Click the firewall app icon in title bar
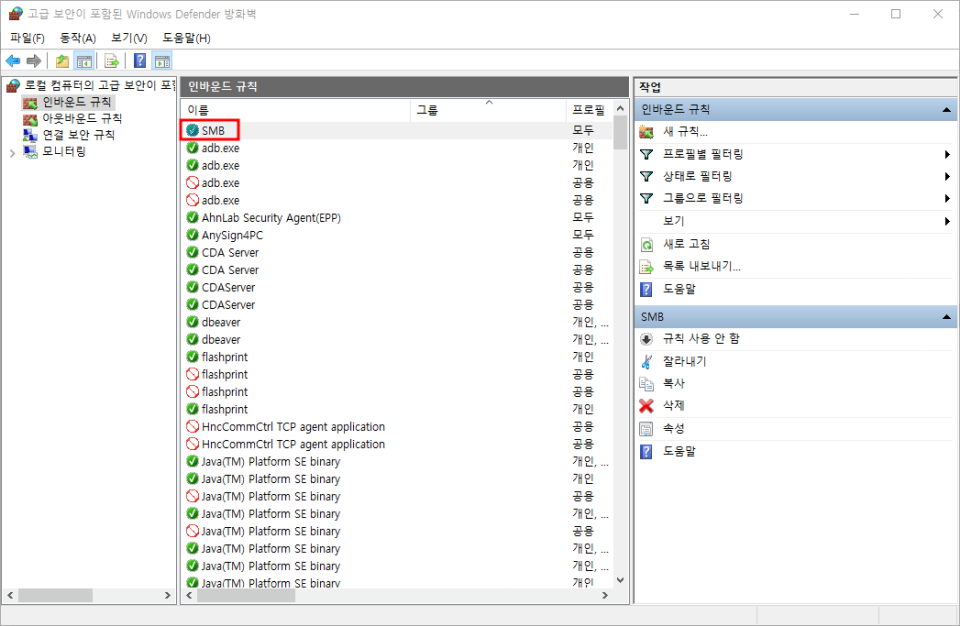 pos(15,13)
